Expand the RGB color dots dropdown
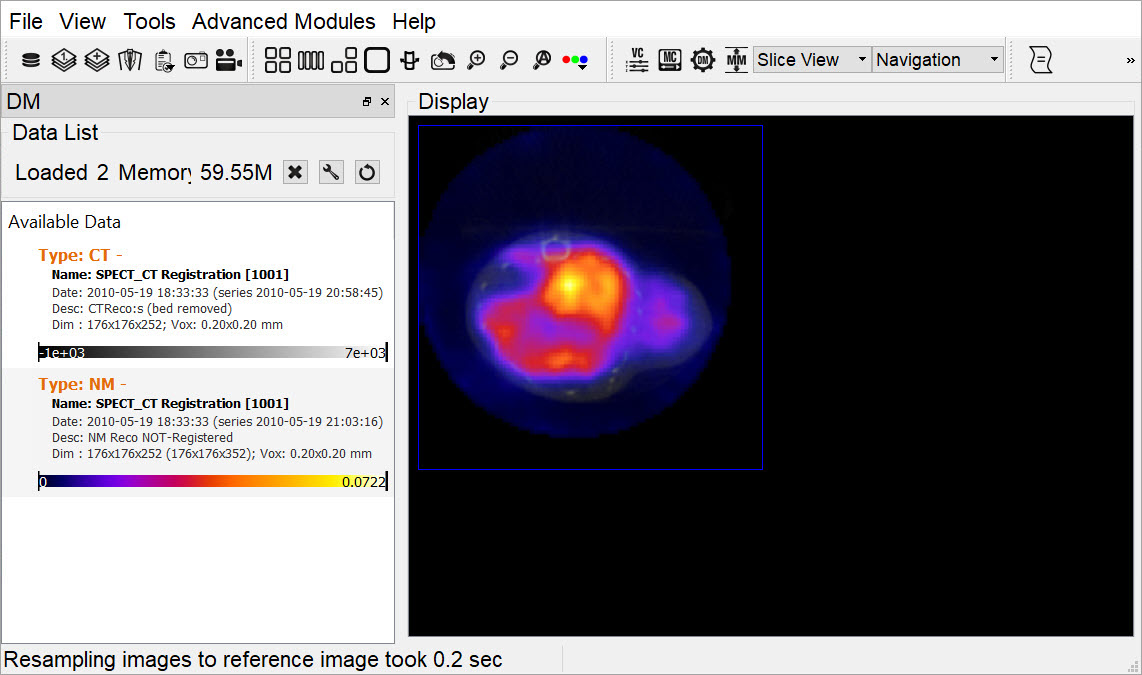 [x=575, y=61]
